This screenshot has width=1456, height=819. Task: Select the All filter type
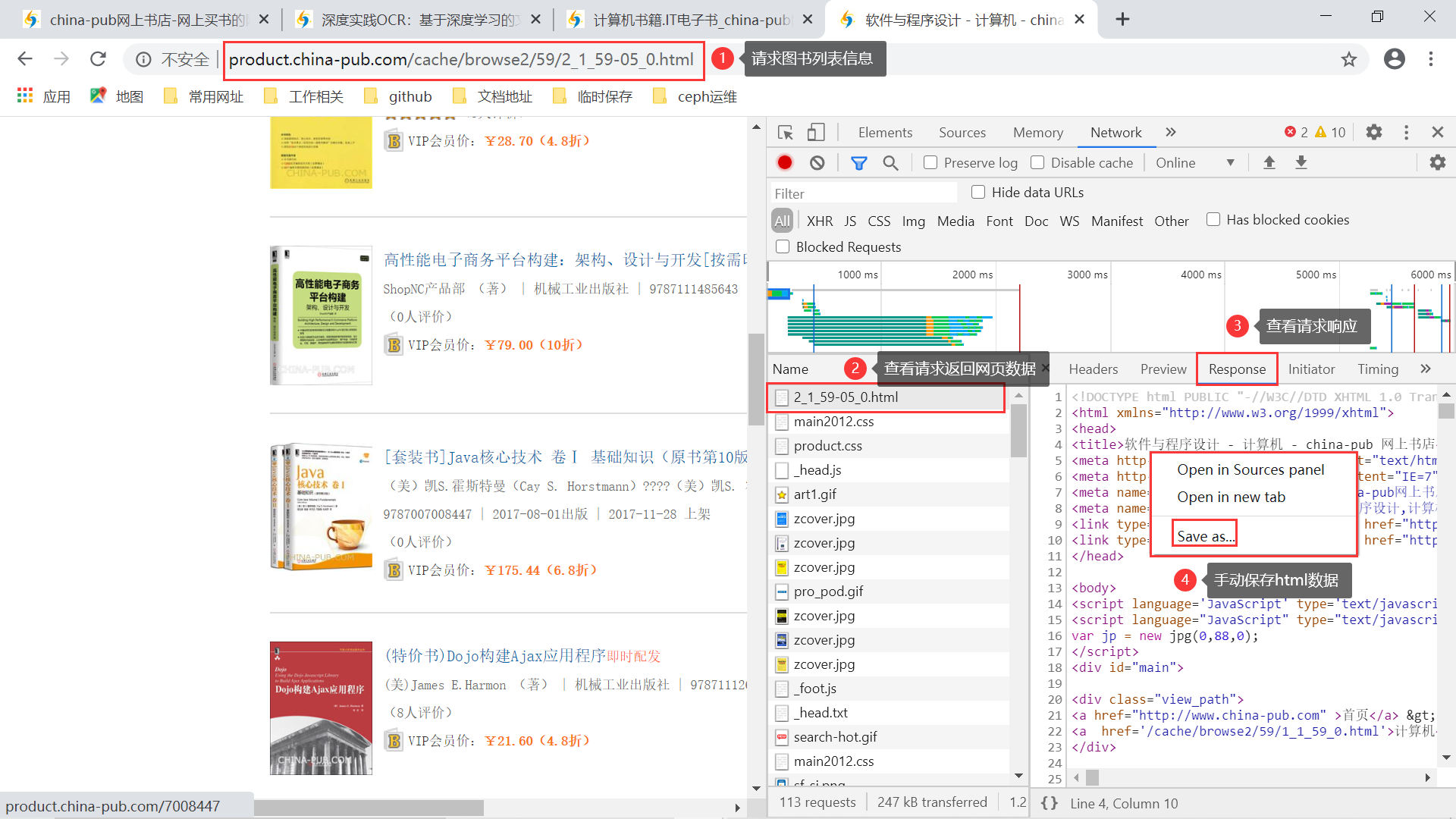pyautogui.click(x=782, y=221)
